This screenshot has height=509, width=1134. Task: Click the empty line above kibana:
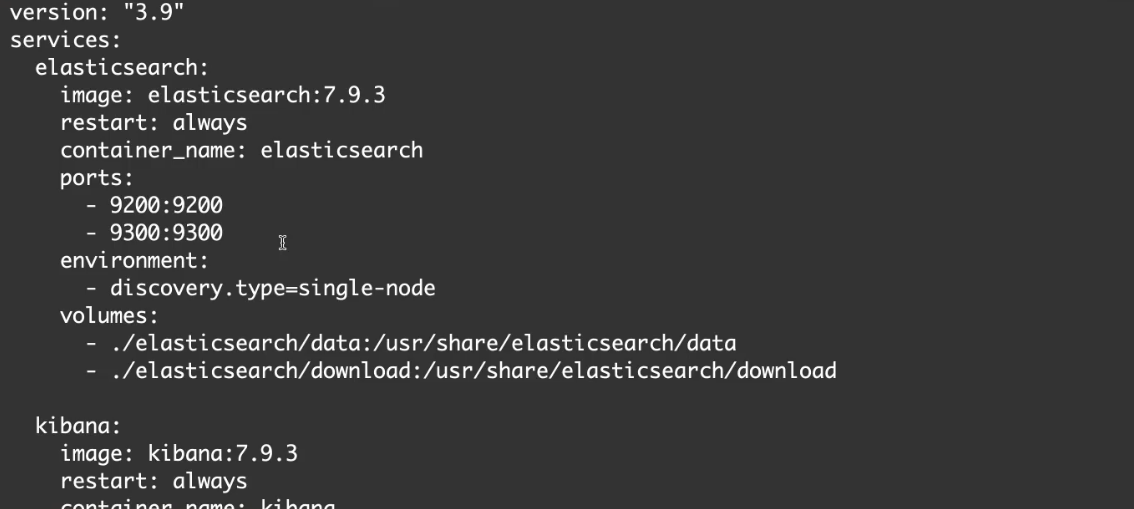tap(300, 398)
